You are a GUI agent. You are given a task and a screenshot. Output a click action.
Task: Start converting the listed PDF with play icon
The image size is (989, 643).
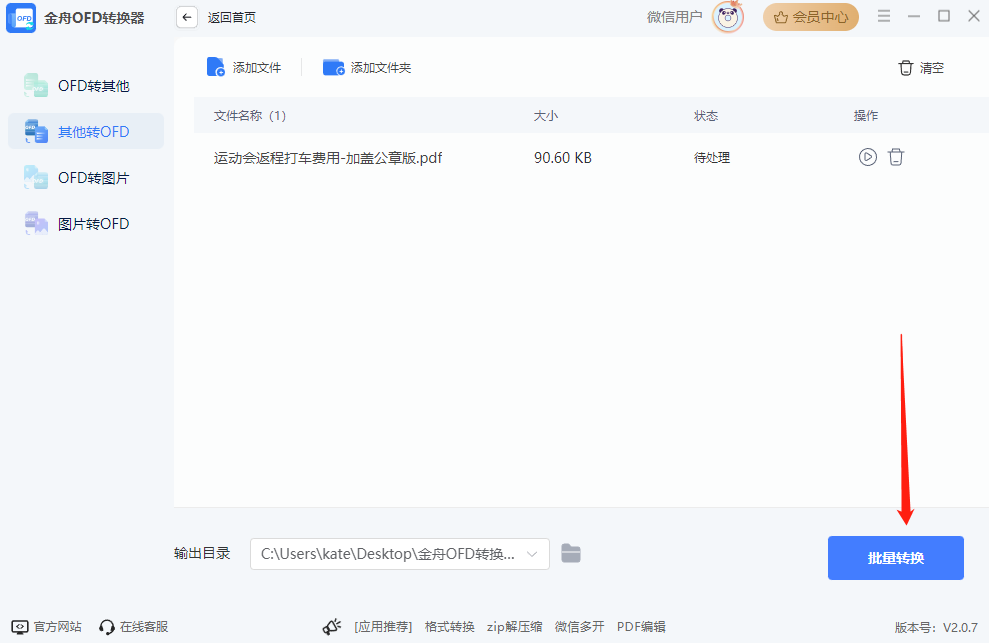click(x=867, y=157)
